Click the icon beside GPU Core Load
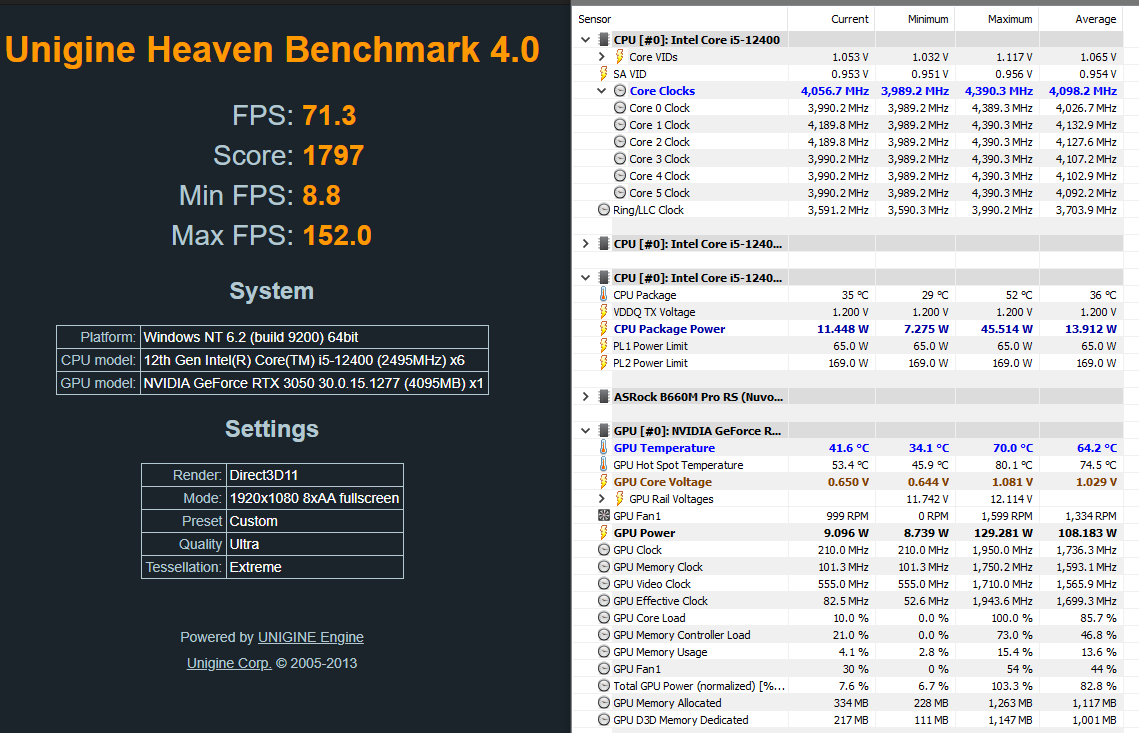 (604, 617)
